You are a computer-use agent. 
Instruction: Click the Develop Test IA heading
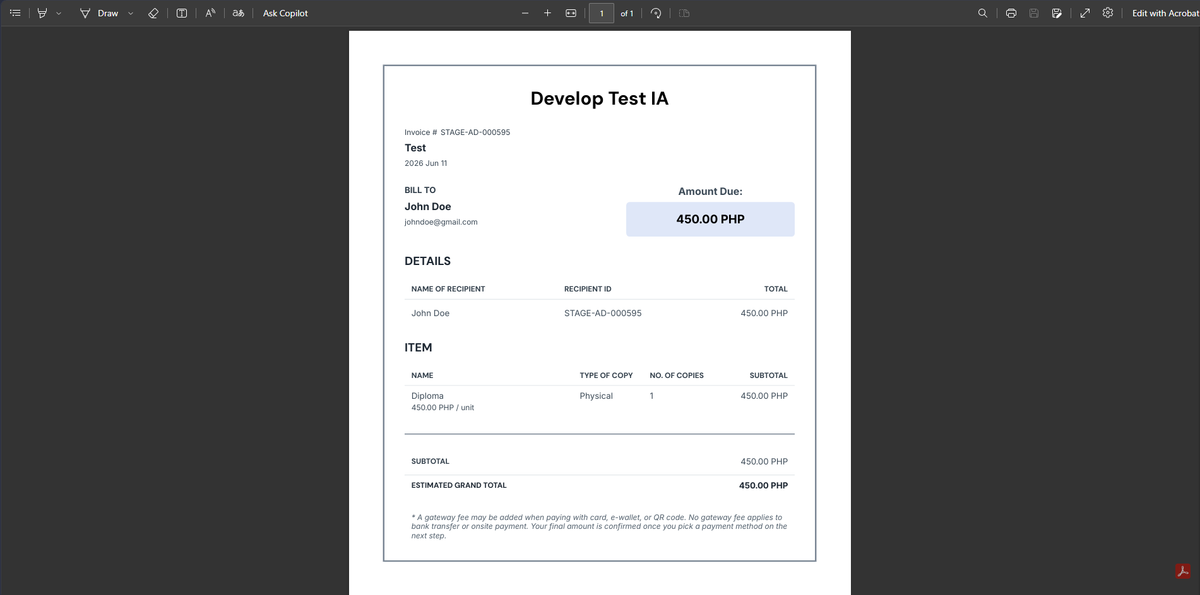click(x=599, y=98)
